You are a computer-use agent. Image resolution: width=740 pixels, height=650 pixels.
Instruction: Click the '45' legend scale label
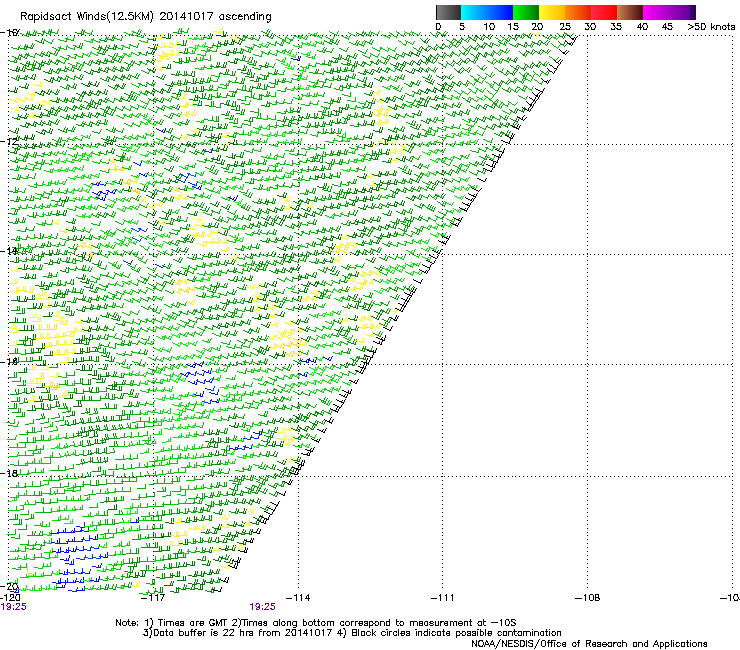[x=667, y=27]
